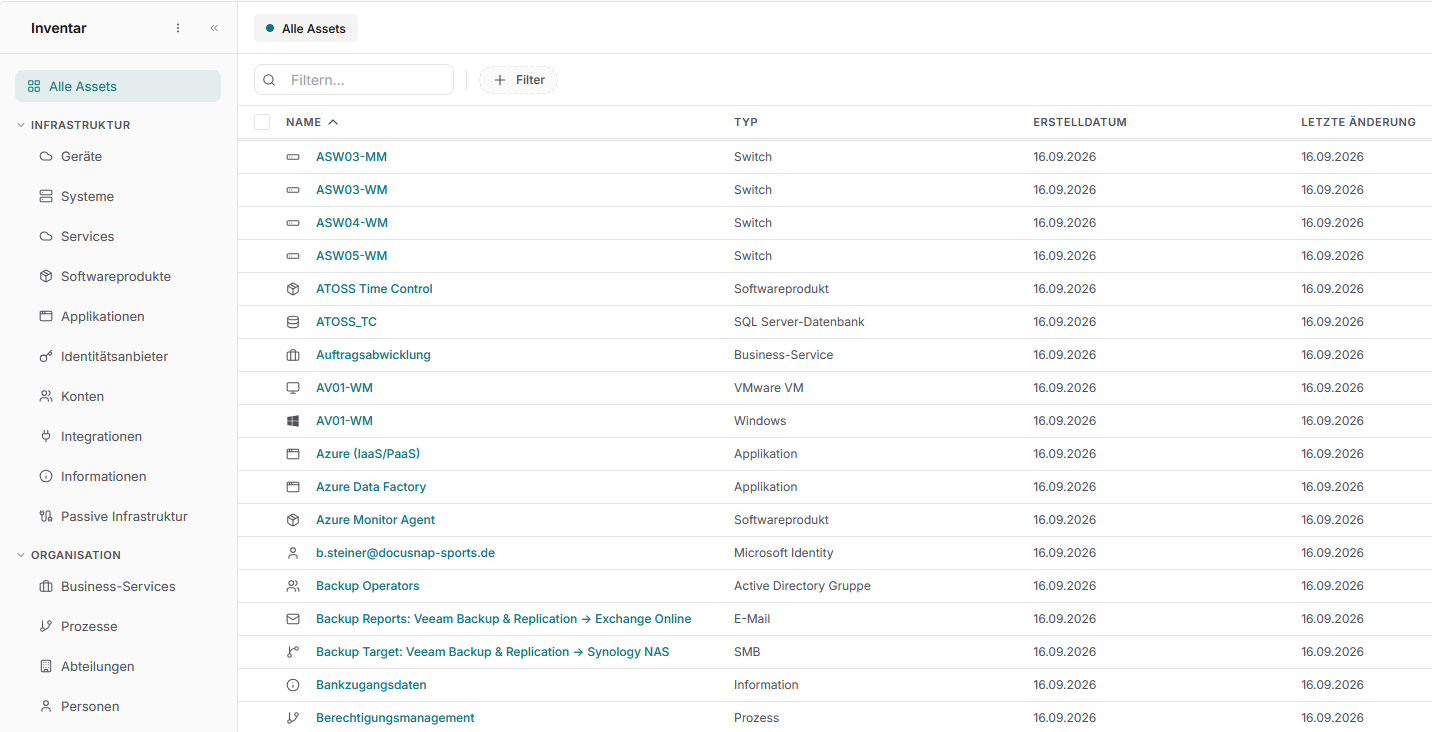The width and height of the screenshot is (1432, 732).
Task: Sort by the NAME column header
Action: pyautogui.click(x=312, y=122)
